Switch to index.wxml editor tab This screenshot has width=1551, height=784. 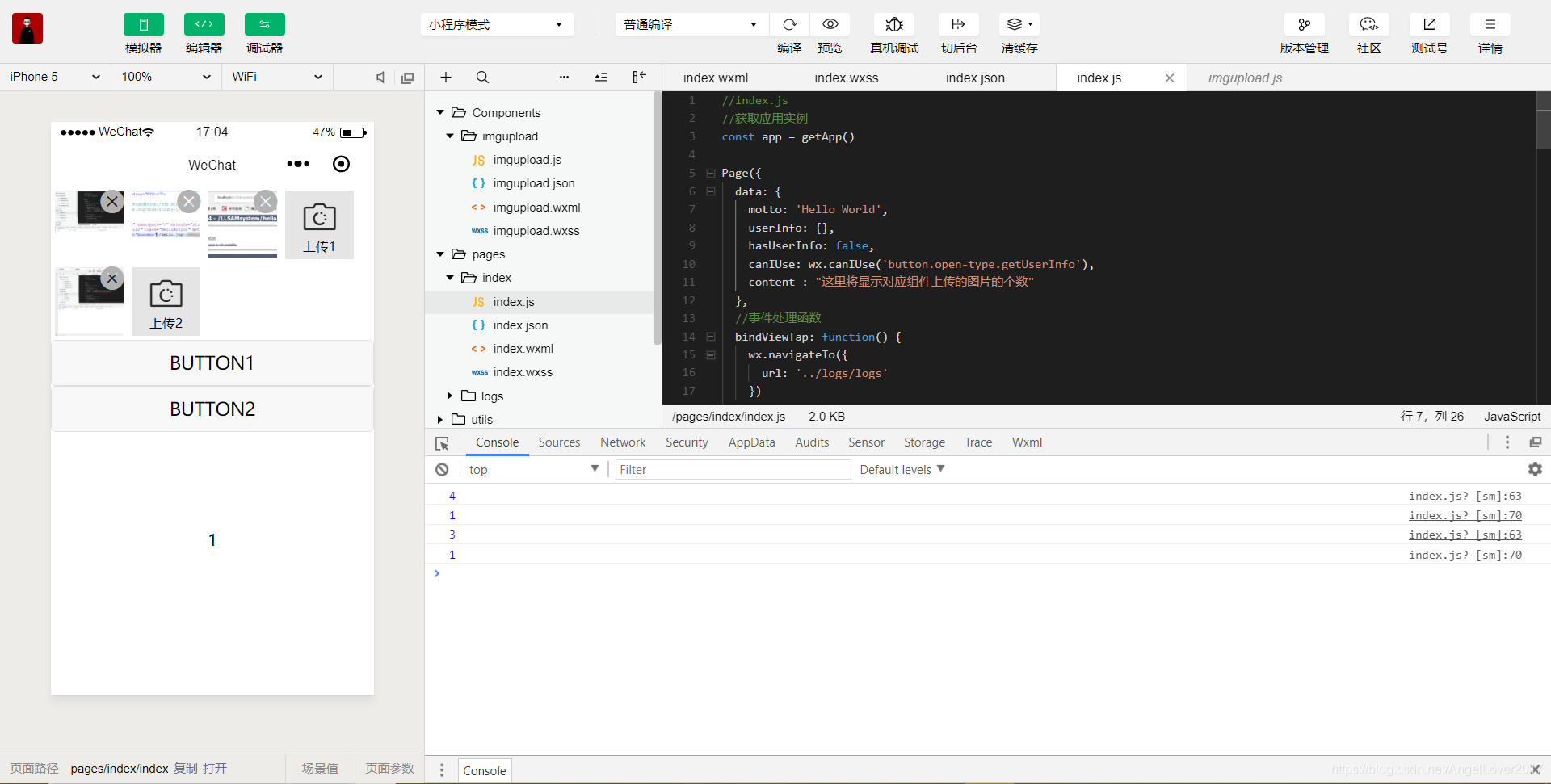(716, 78)
